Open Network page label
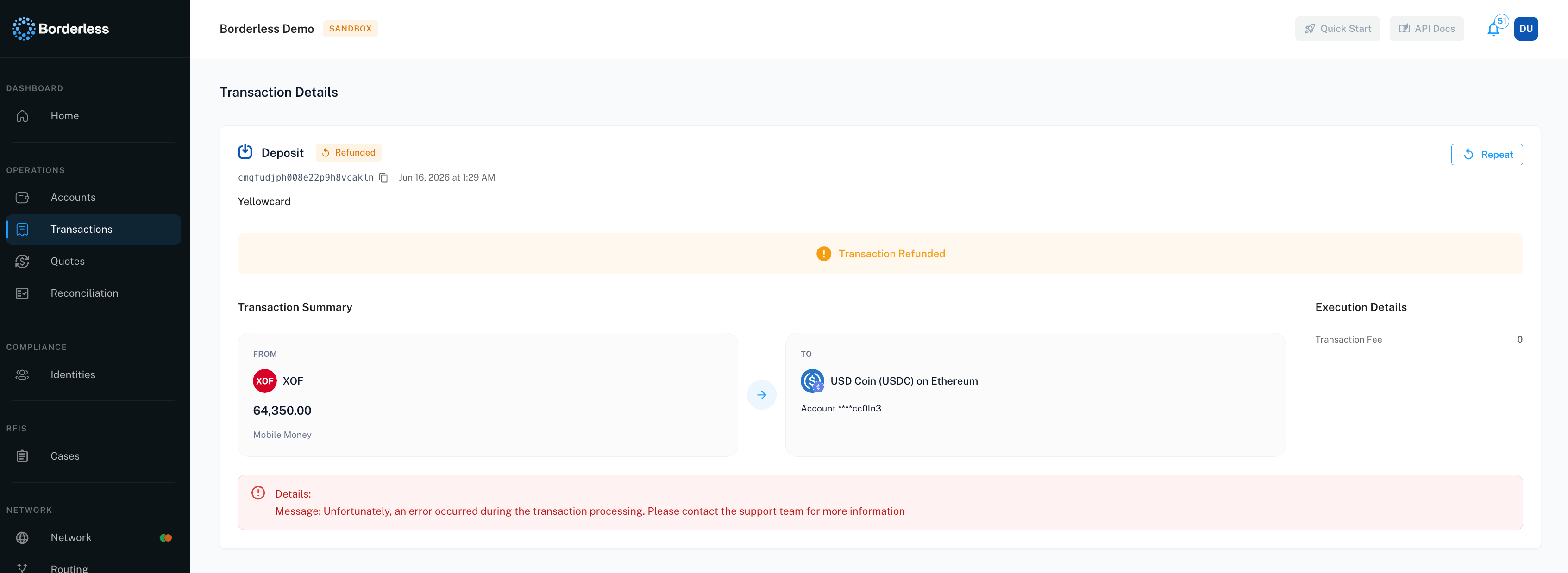Screen dimensions: 1568x573 pos(71,538)
